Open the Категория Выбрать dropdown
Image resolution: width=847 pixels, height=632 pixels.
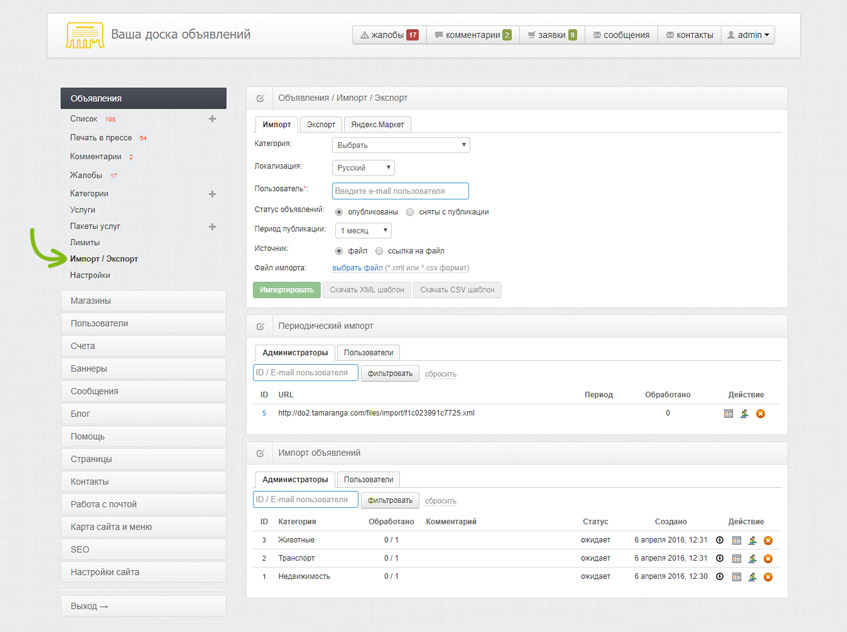point(401,145)
